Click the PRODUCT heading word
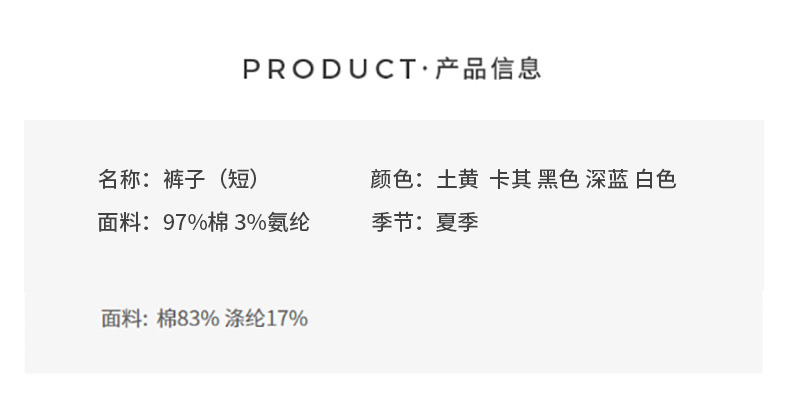Viewport: 790px width, 411px height. tap(329, 69)
